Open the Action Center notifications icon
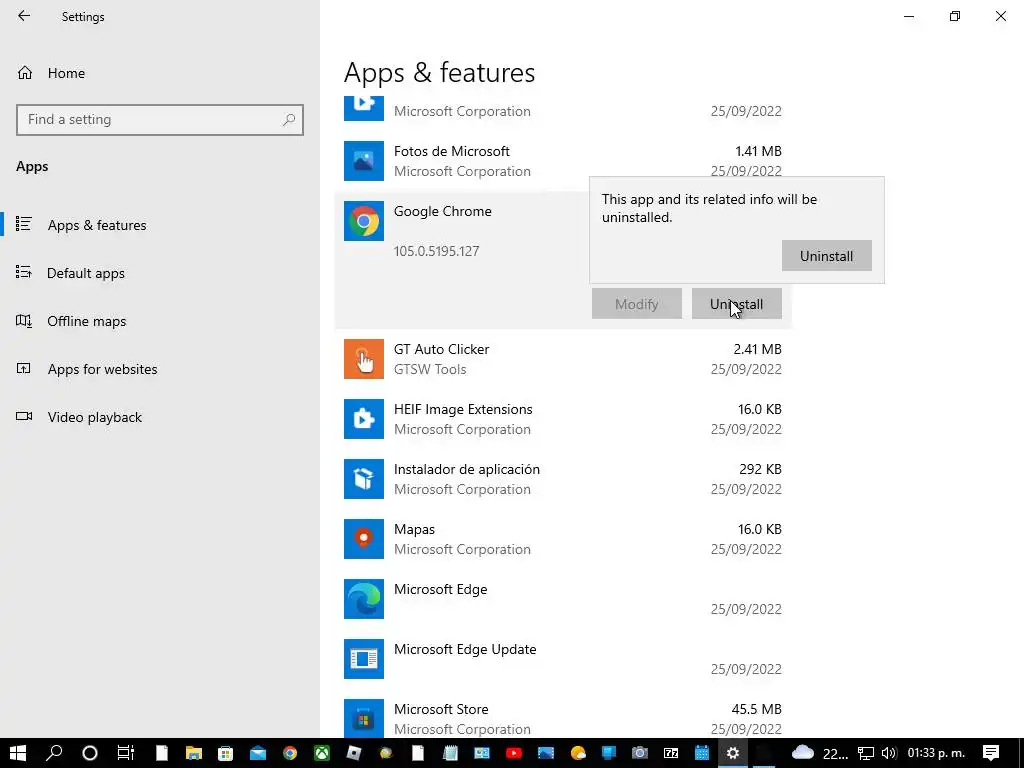 click(991, 753)
